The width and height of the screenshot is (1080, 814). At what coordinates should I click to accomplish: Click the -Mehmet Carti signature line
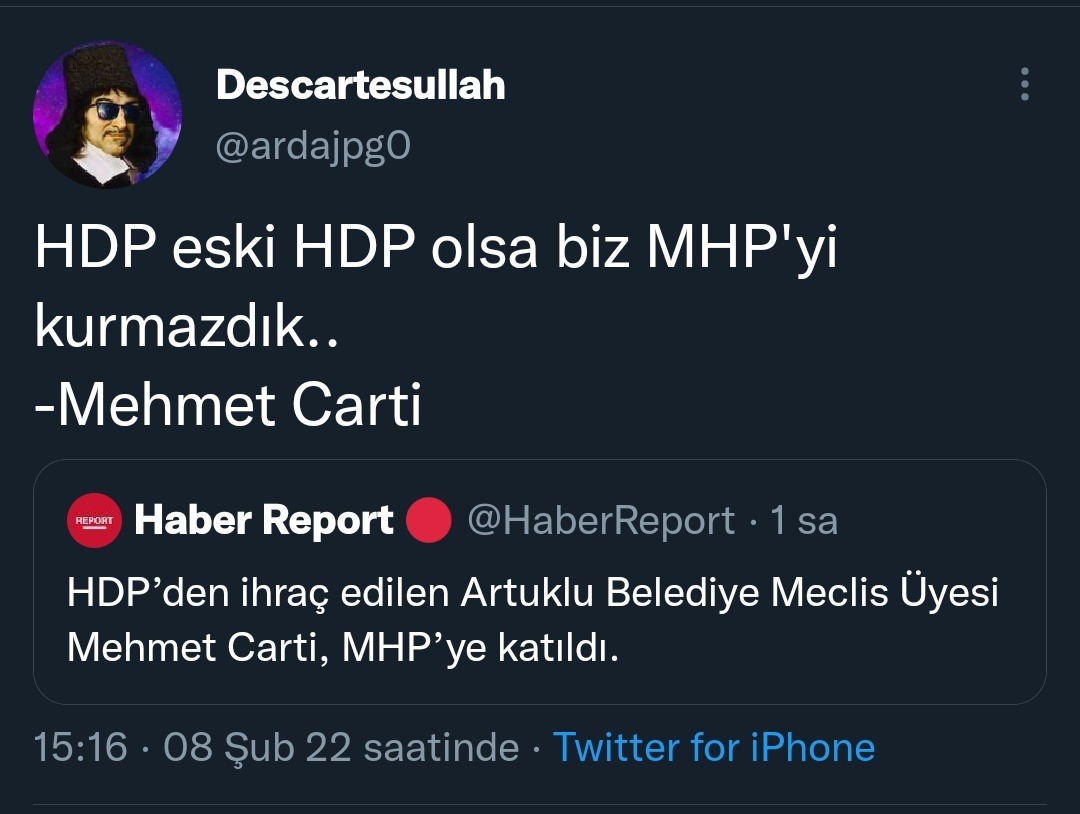coord(228,404)
